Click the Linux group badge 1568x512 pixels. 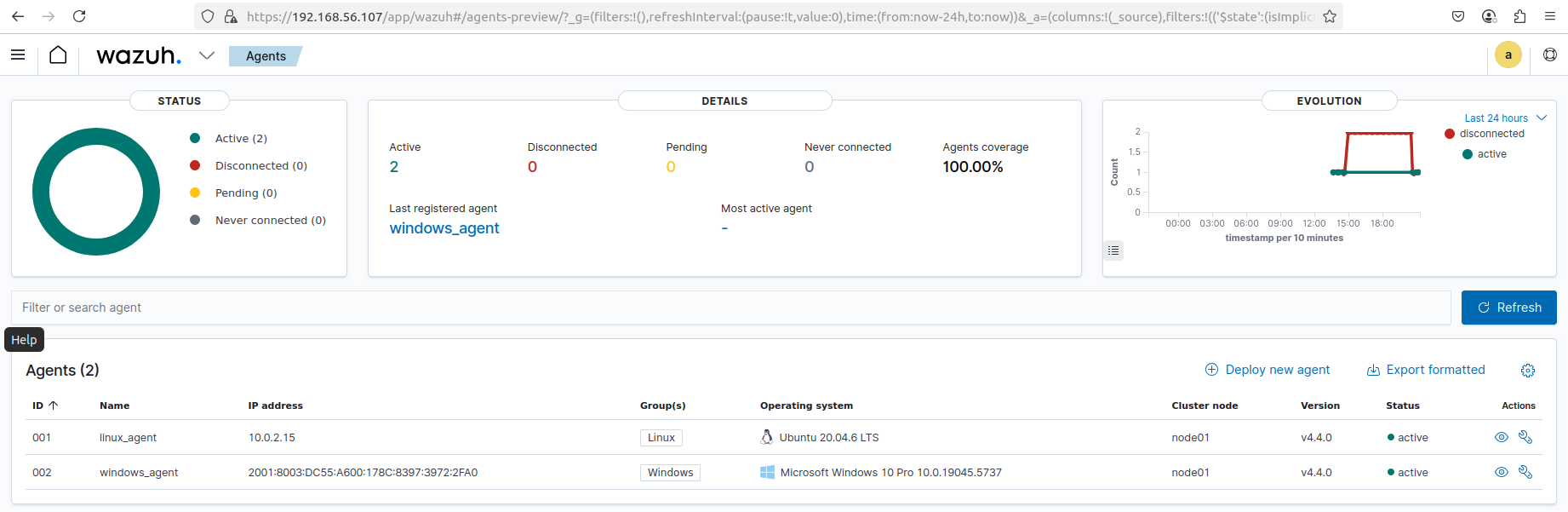[661, 438]
